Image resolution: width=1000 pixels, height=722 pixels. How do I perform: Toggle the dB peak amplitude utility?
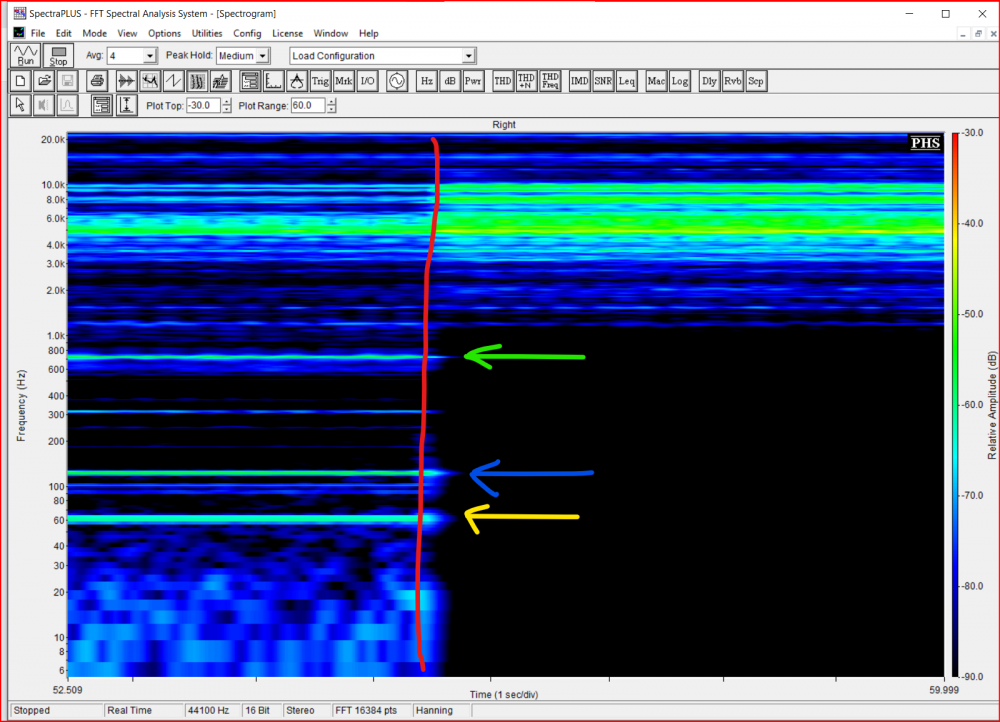pos(450,81)
